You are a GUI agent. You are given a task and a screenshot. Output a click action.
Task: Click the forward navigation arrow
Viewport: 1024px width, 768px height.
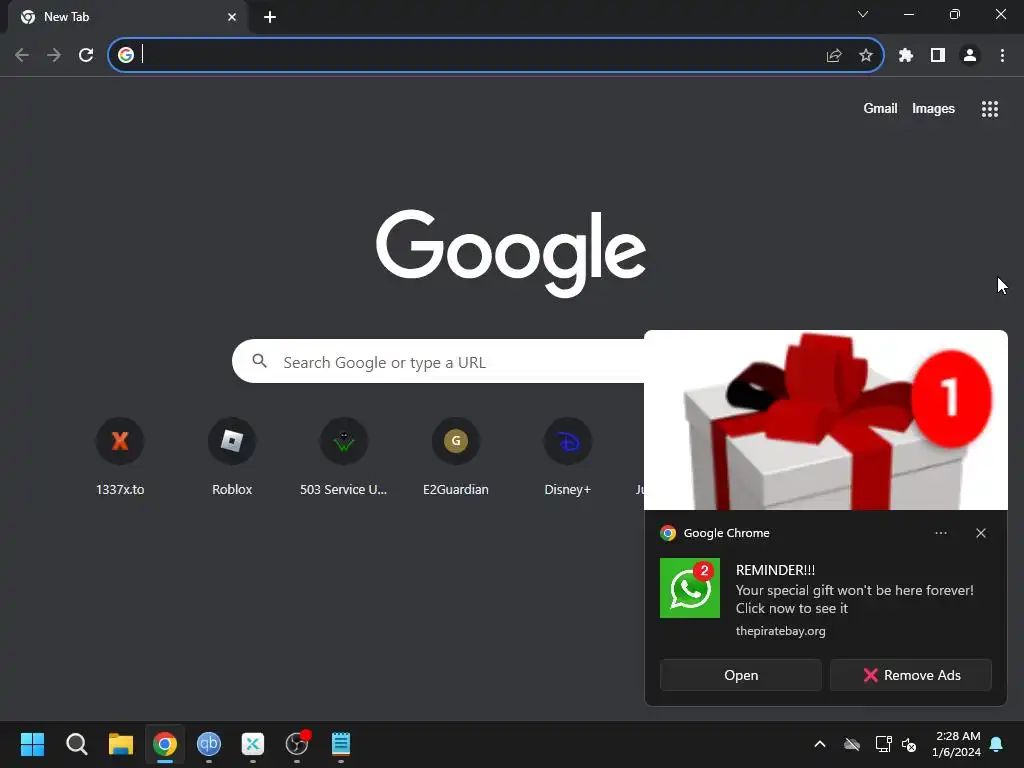[54, 56]
